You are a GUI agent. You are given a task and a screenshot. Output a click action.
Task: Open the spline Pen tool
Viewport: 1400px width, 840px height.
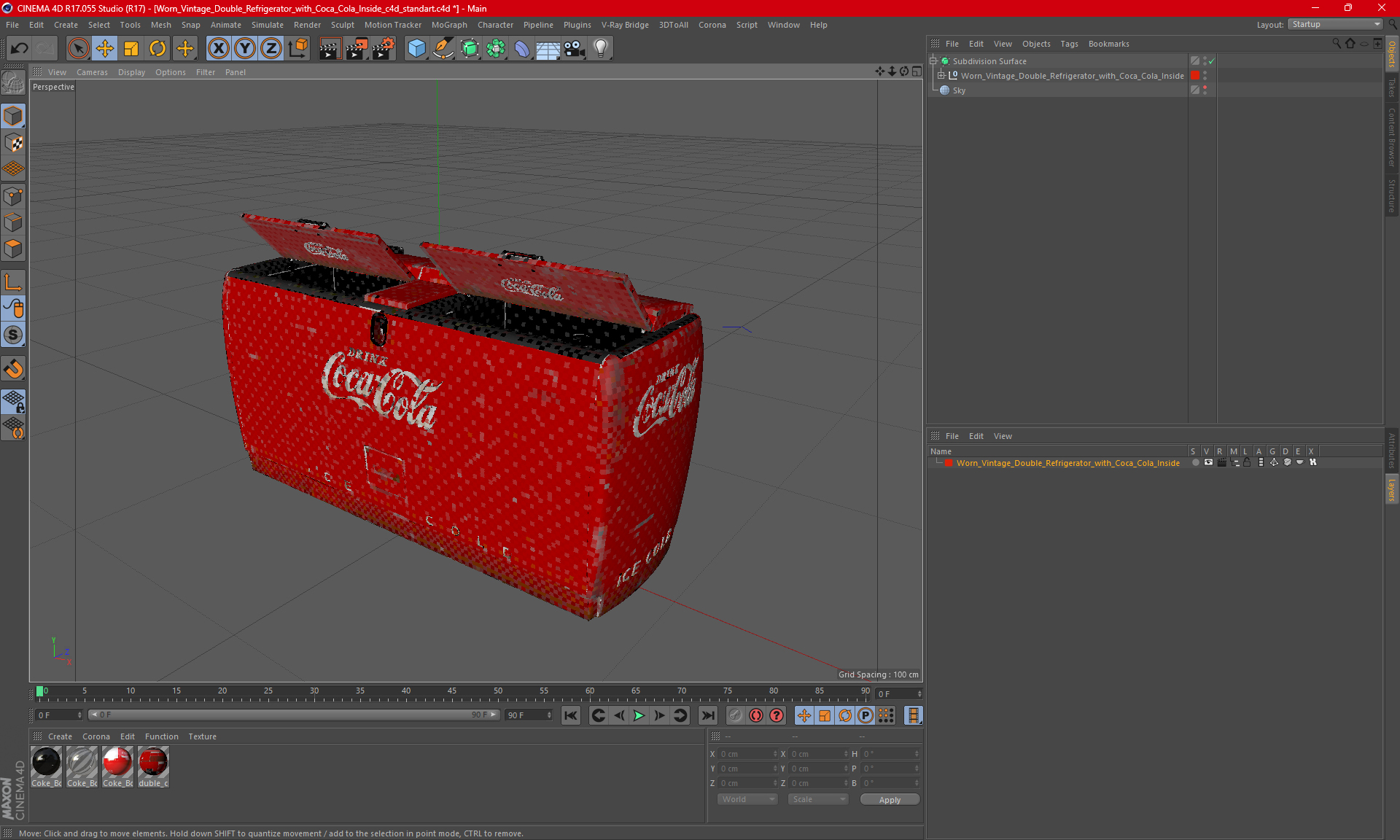point(443,49)
